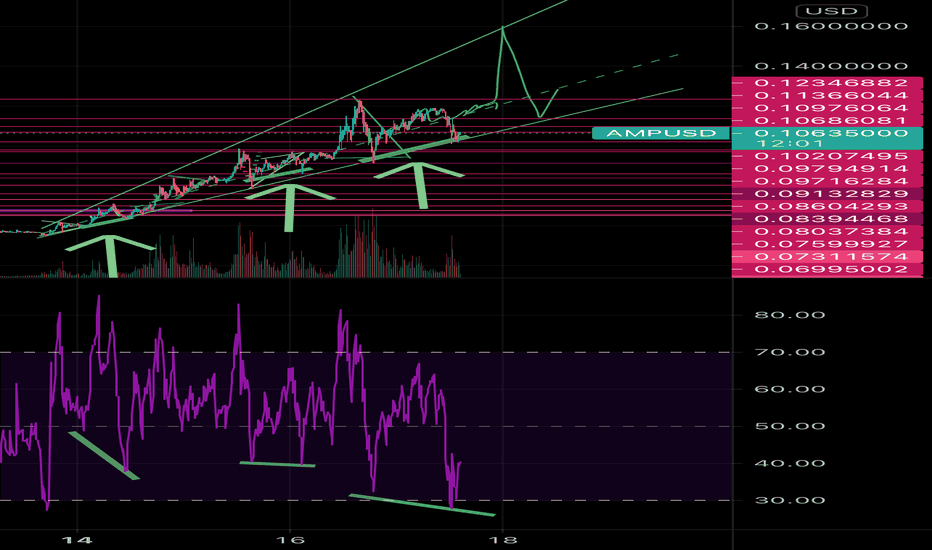932x550 pixels.
Task: Click the 0.07599927 price level label
Action: (x=827, y=244)
